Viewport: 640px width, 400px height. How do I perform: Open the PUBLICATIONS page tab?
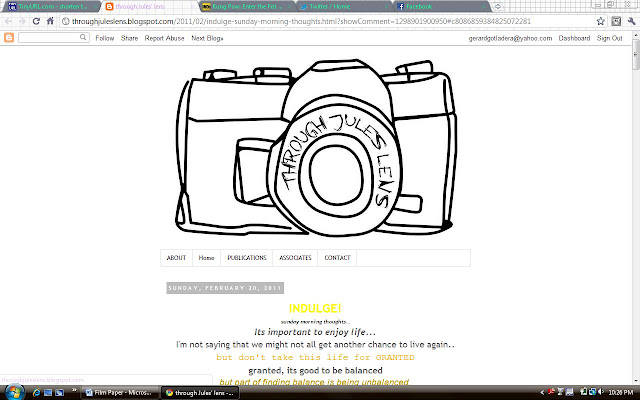247,258
